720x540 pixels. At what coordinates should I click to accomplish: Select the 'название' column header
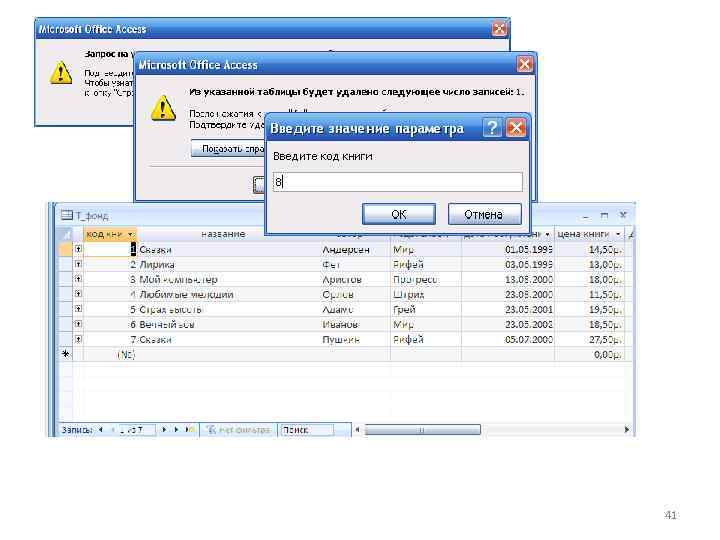click(223, 234)
